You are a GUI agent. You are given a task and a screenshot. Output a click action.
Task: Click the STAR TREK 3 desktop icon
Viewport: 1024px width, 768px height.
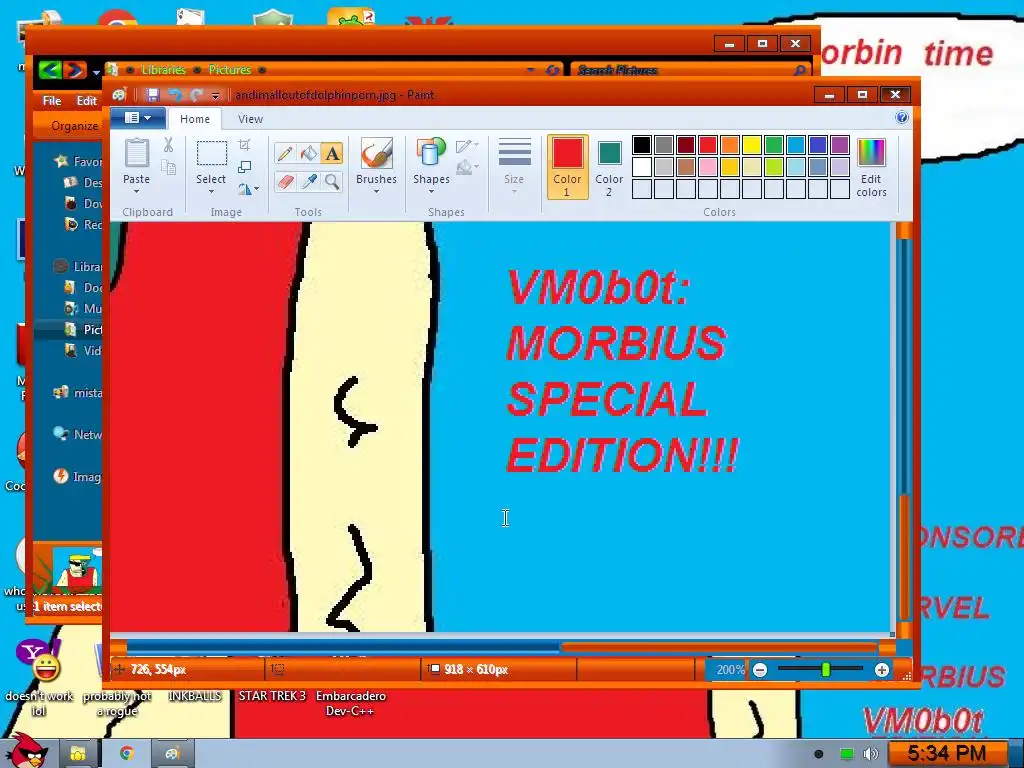[x=272, y=696]
